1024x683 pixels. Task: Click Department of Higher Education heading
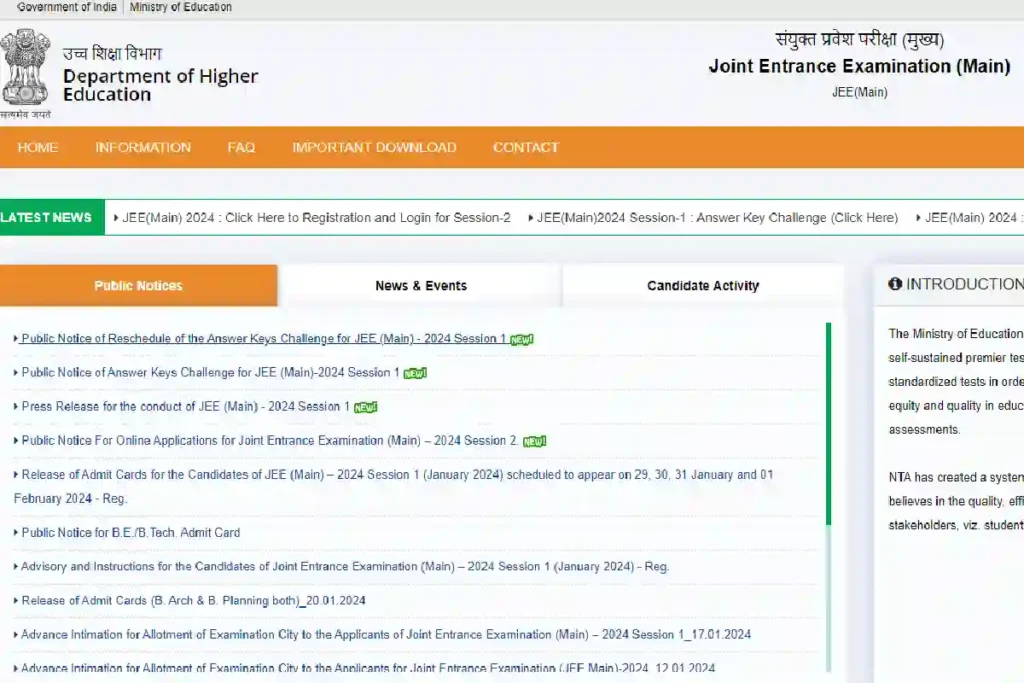pyautogui.click(x=161, y=85)
